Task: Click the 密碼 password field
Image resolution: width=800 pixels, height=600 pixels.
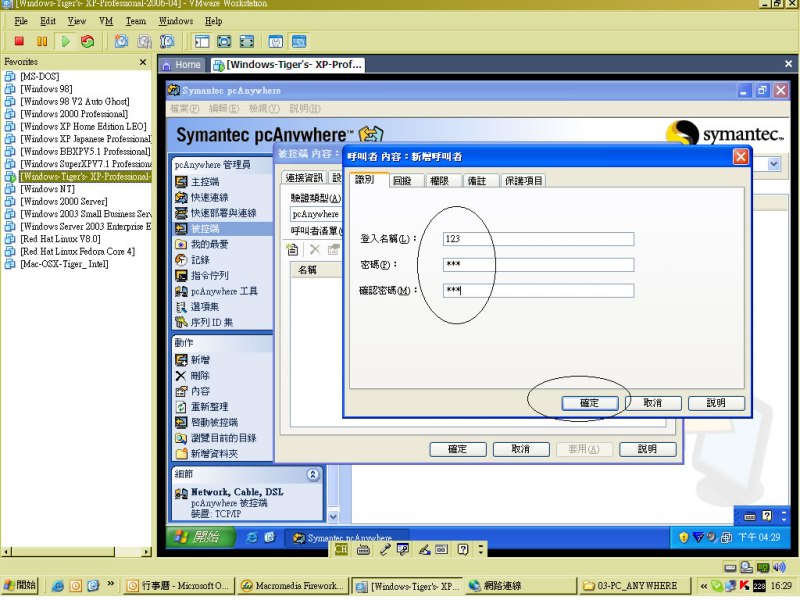Action: [539, 265]
